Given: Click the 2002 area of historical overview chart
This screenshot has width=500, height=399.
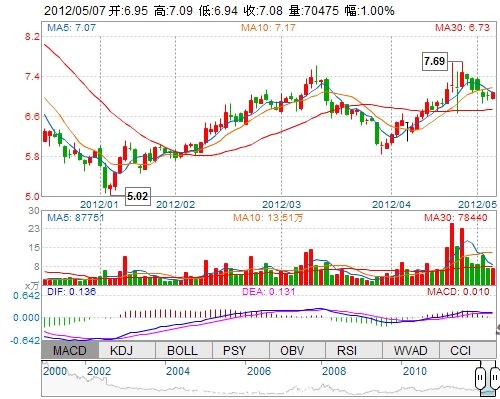Looking at the screenshot, I should click(99, 371).
